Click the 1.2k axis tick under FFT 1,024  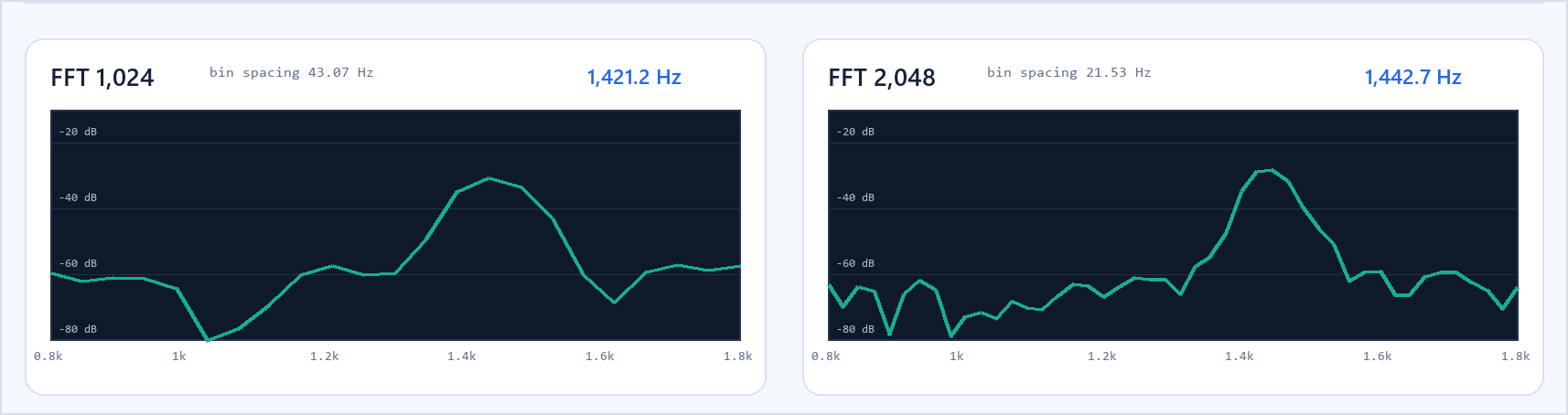[325, 356]
